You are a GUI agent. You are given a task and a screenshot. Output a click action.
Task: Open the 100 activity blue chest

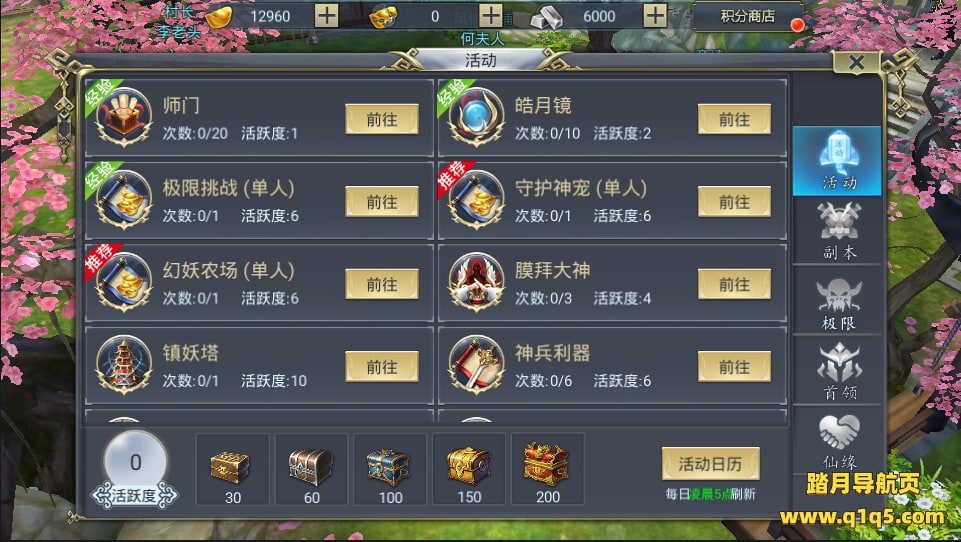(x=390, y=469)
